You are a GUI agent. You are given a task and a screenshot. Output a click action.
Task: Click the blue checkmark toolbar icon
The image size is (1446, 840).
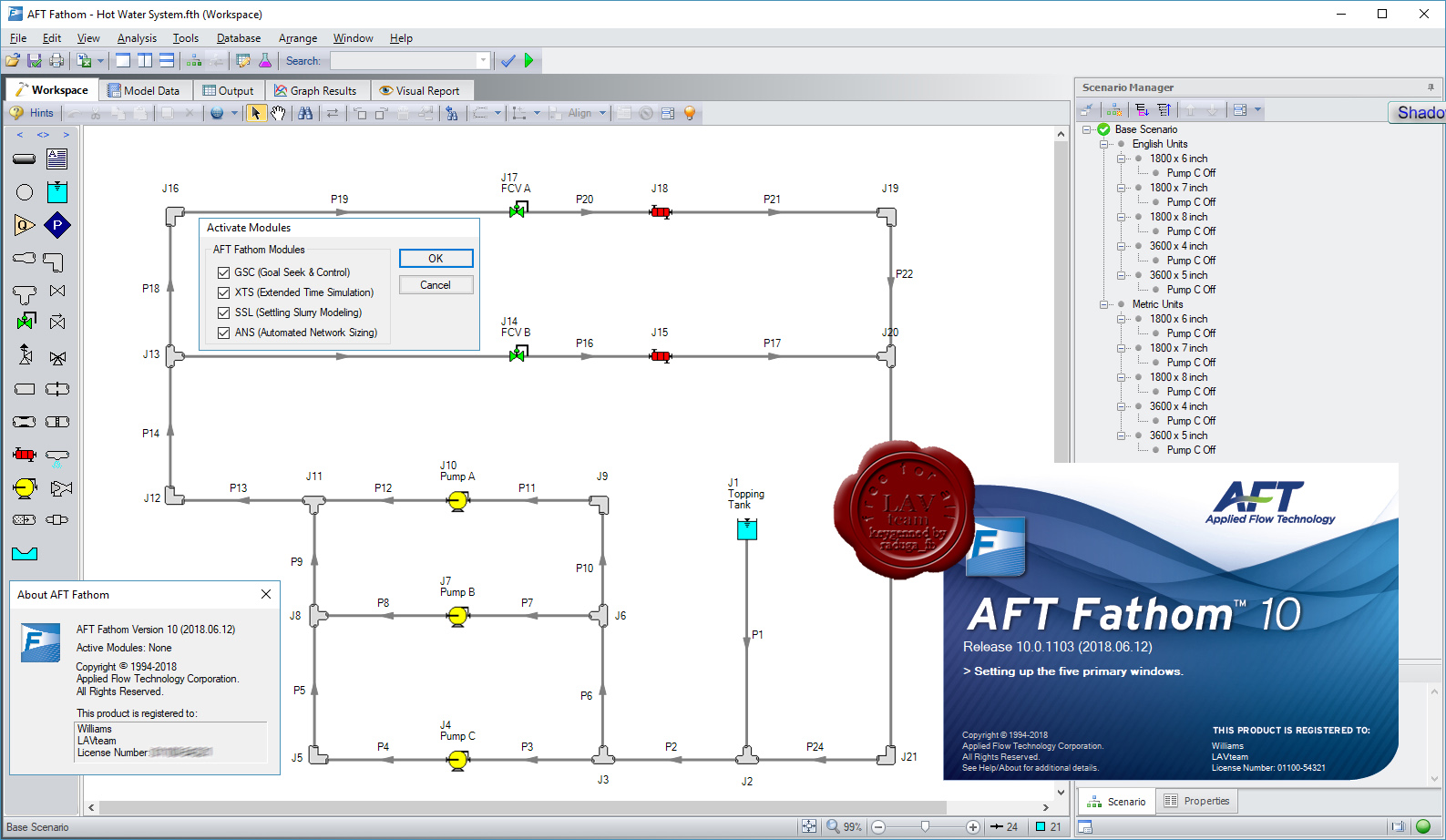pyautogui.click(x=508, y=61)
